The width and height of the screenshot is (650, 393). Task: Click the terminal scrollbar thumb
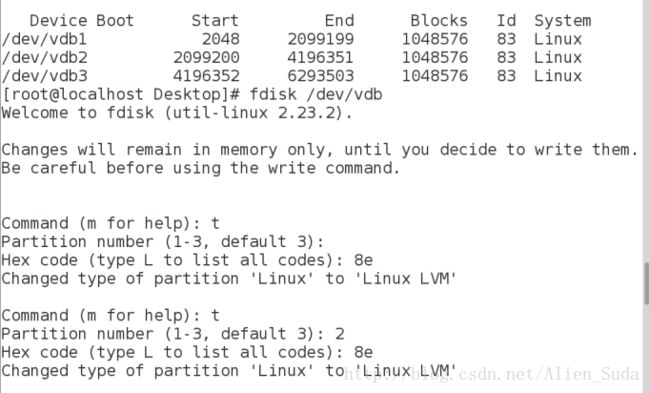pos(647,284)
